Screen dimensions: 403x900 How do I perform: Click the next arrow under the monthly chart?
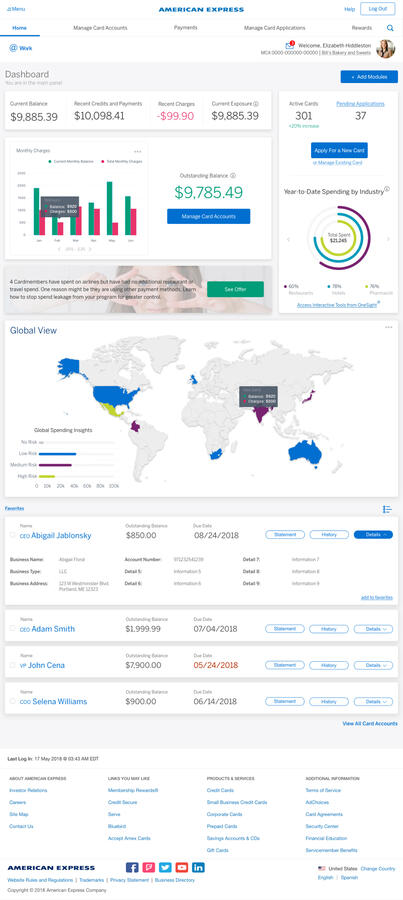coord(90,249)
